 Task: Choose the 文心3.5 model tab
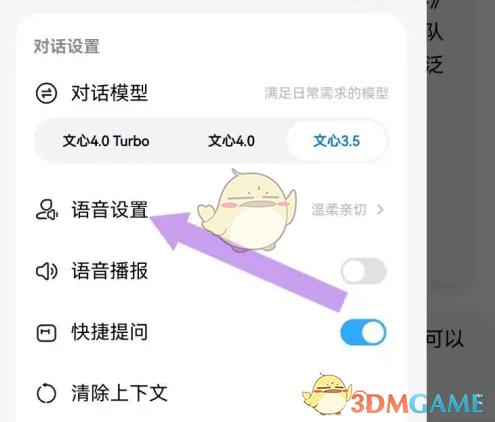point(337,141)
